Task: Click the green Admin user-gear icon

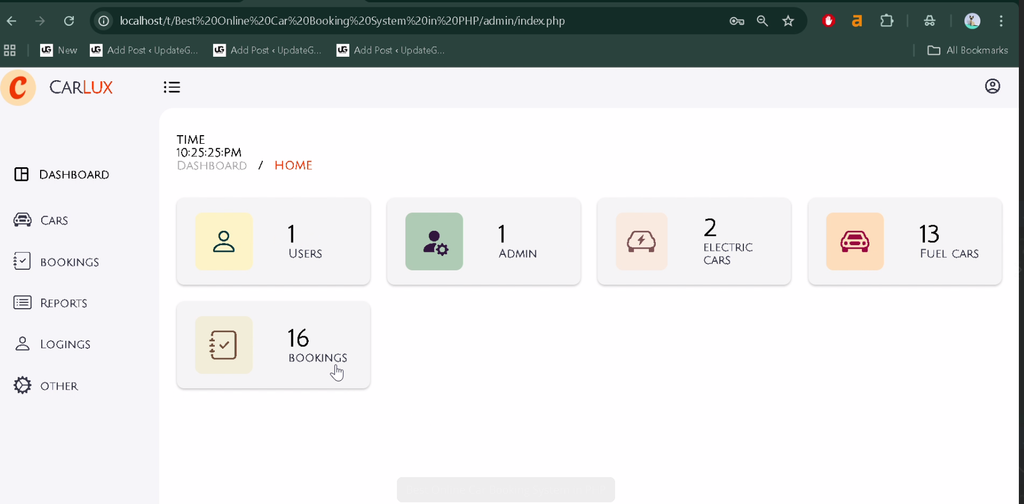Action: [434, 242]
